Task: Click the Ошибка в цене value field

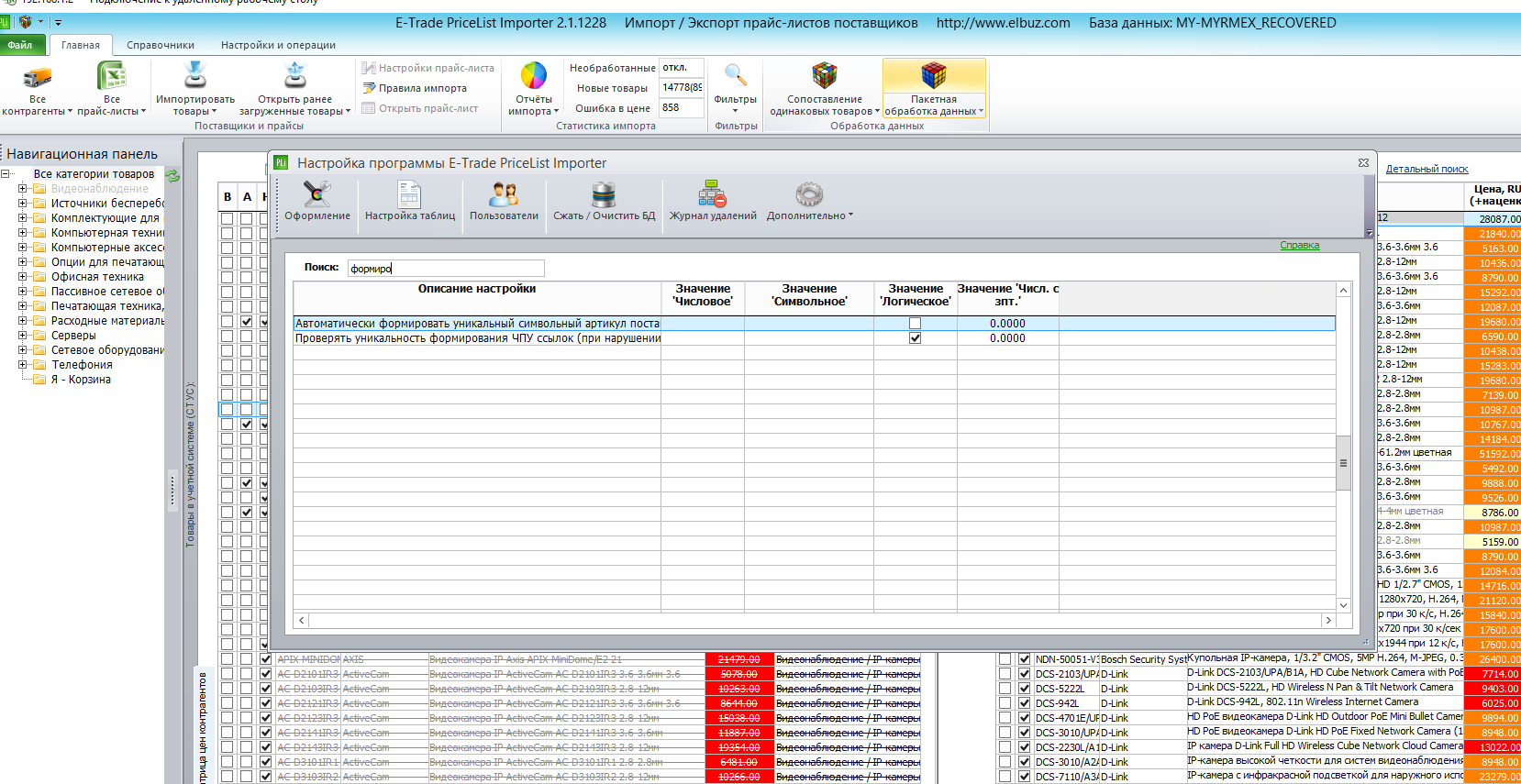Action: 682,108
